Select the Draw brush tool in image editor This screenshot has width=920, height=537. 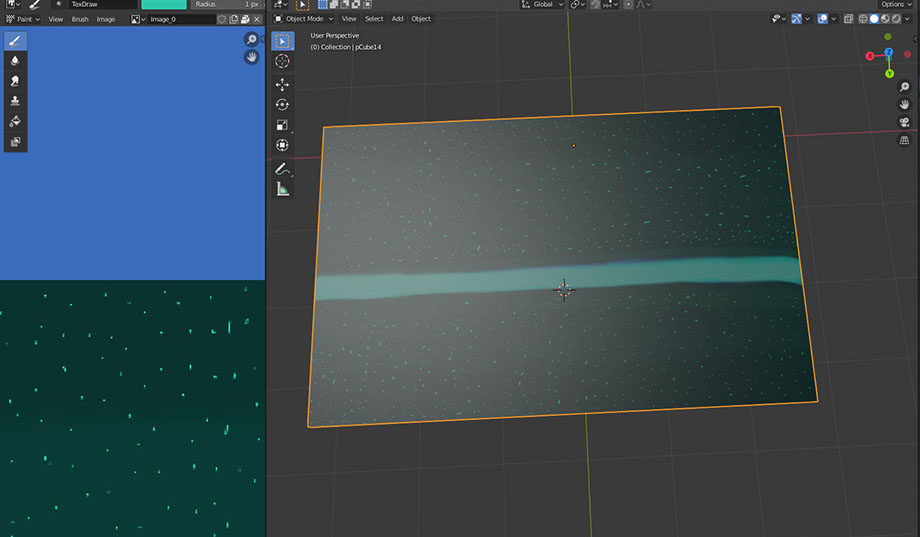coord(16,41)
